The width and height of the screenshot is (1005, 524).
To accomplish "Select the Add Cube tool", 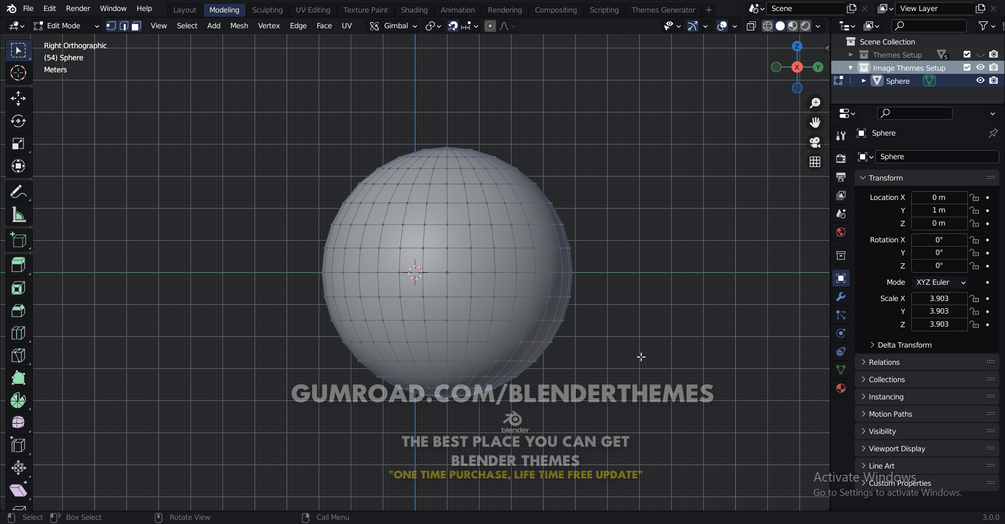I will (x=18, y=240).
